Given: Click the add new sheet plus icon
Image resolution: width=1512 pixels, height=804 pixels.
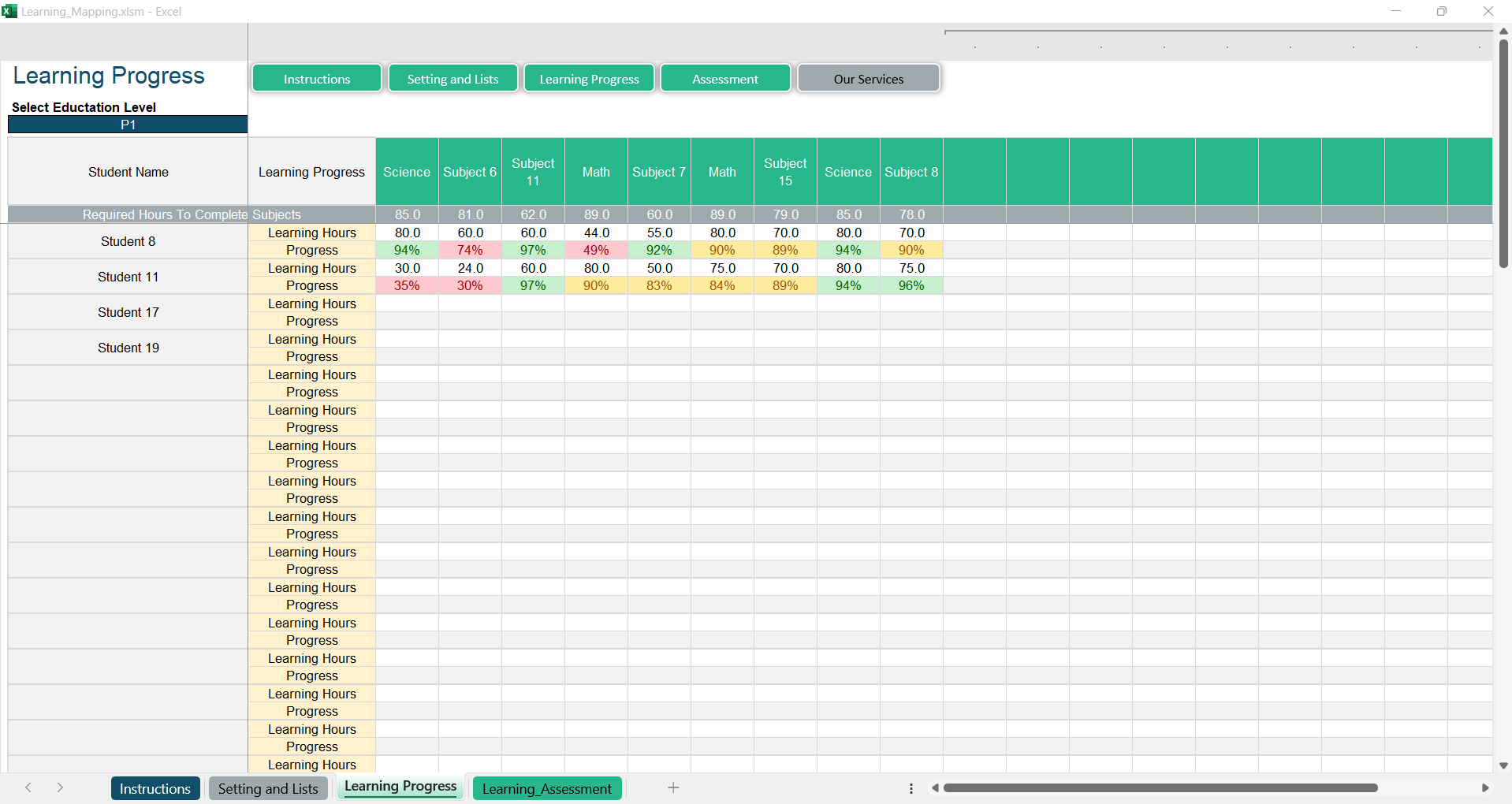Looking at the screenshot, I should [673, 787].
